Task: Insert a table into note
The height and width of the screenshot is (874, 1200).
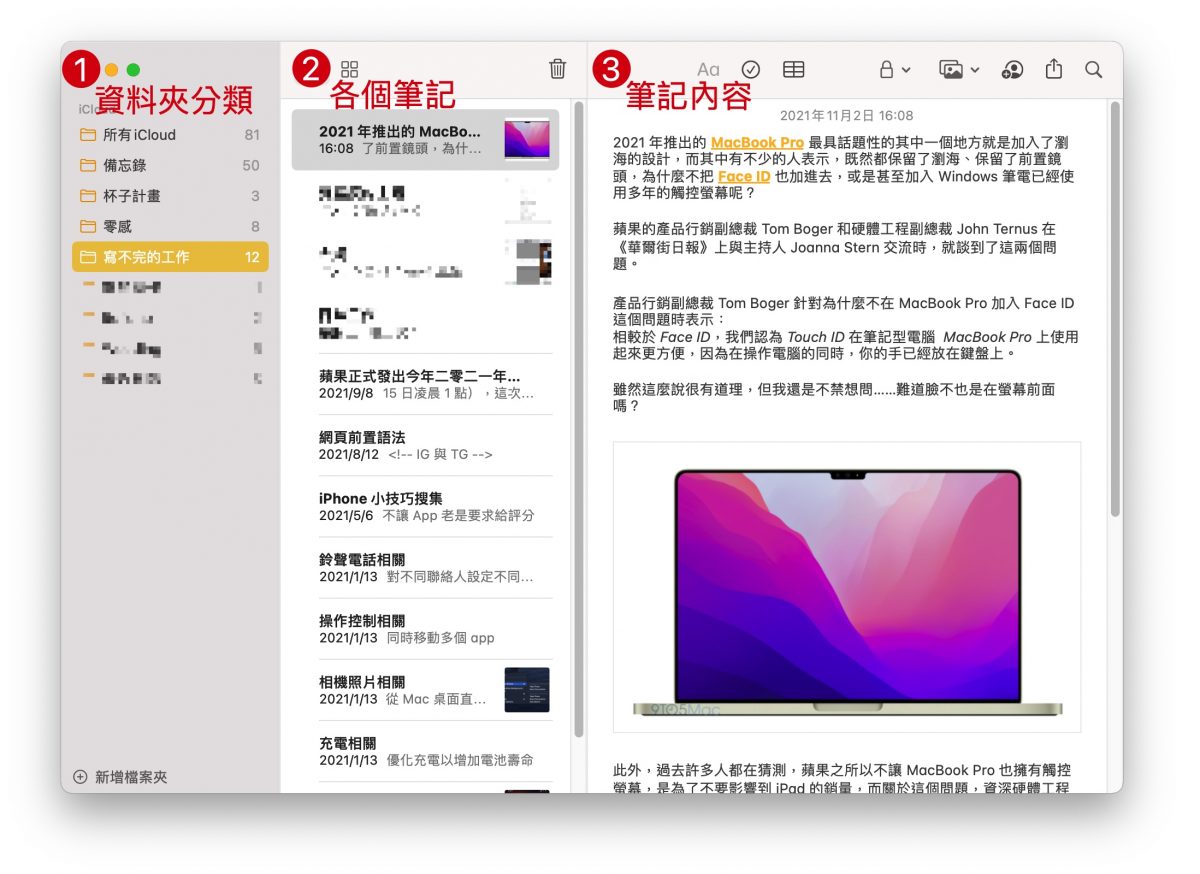Action: [x=793, y=69]
